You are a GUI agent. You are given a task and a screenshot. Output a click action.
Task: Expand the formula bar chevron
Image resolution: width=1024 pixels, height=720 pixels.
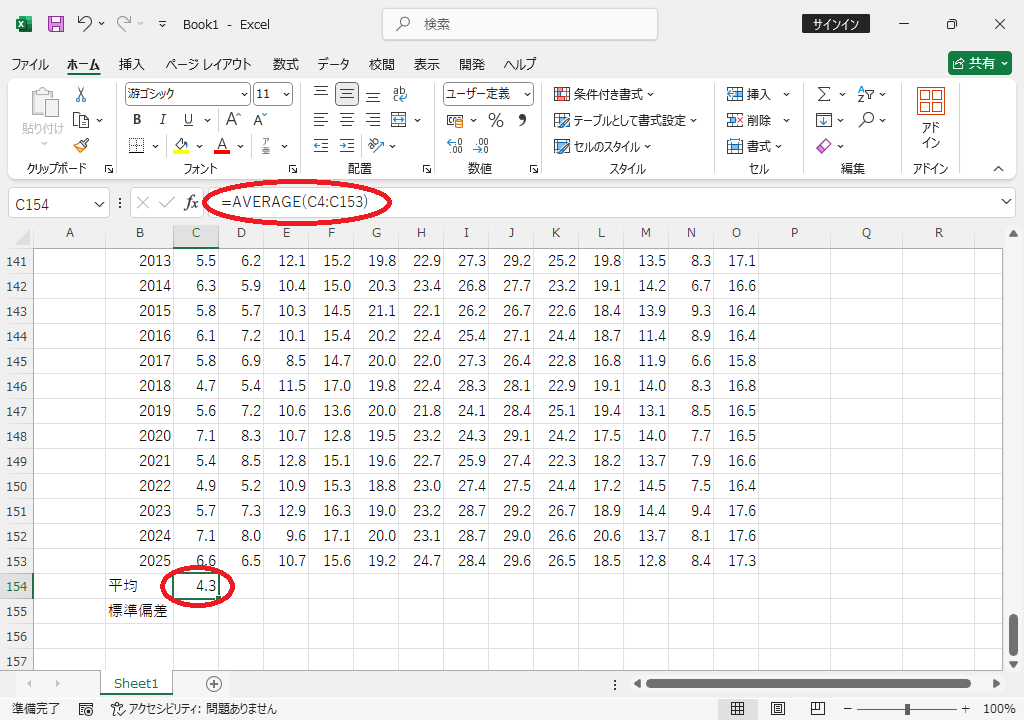click(x=1006, y=202)
